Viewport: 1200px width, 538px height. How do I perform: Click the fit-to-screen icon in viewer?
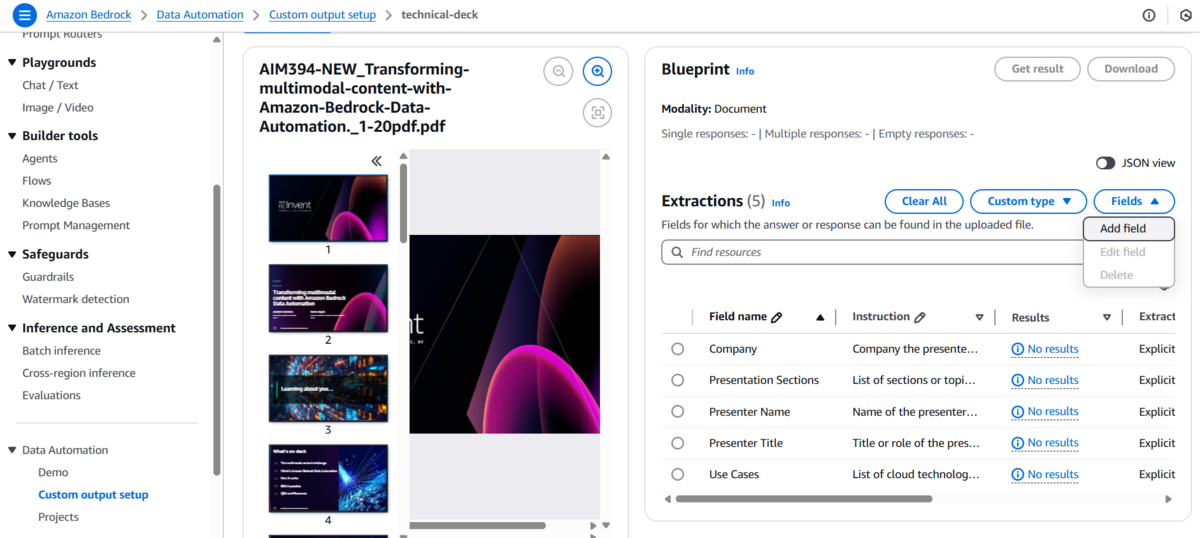coord(598,112)
